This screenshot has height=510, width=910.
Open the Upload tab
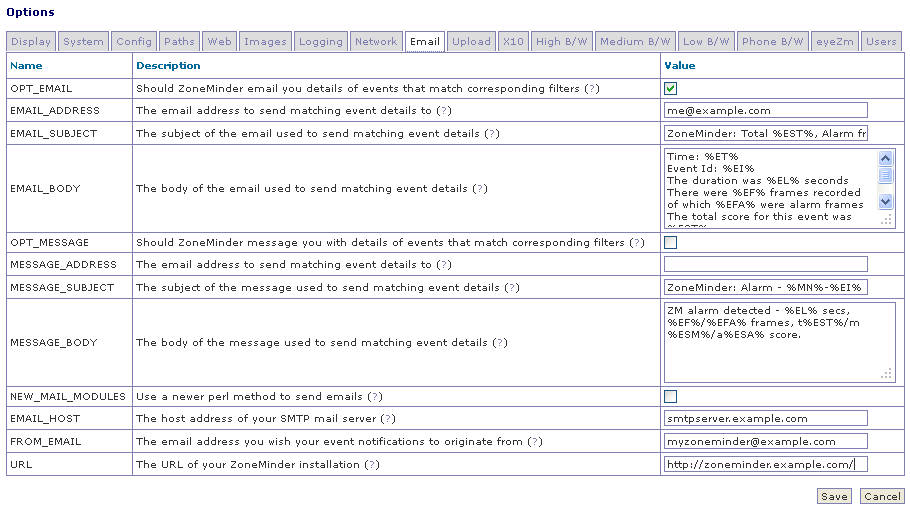pos(471,42)
